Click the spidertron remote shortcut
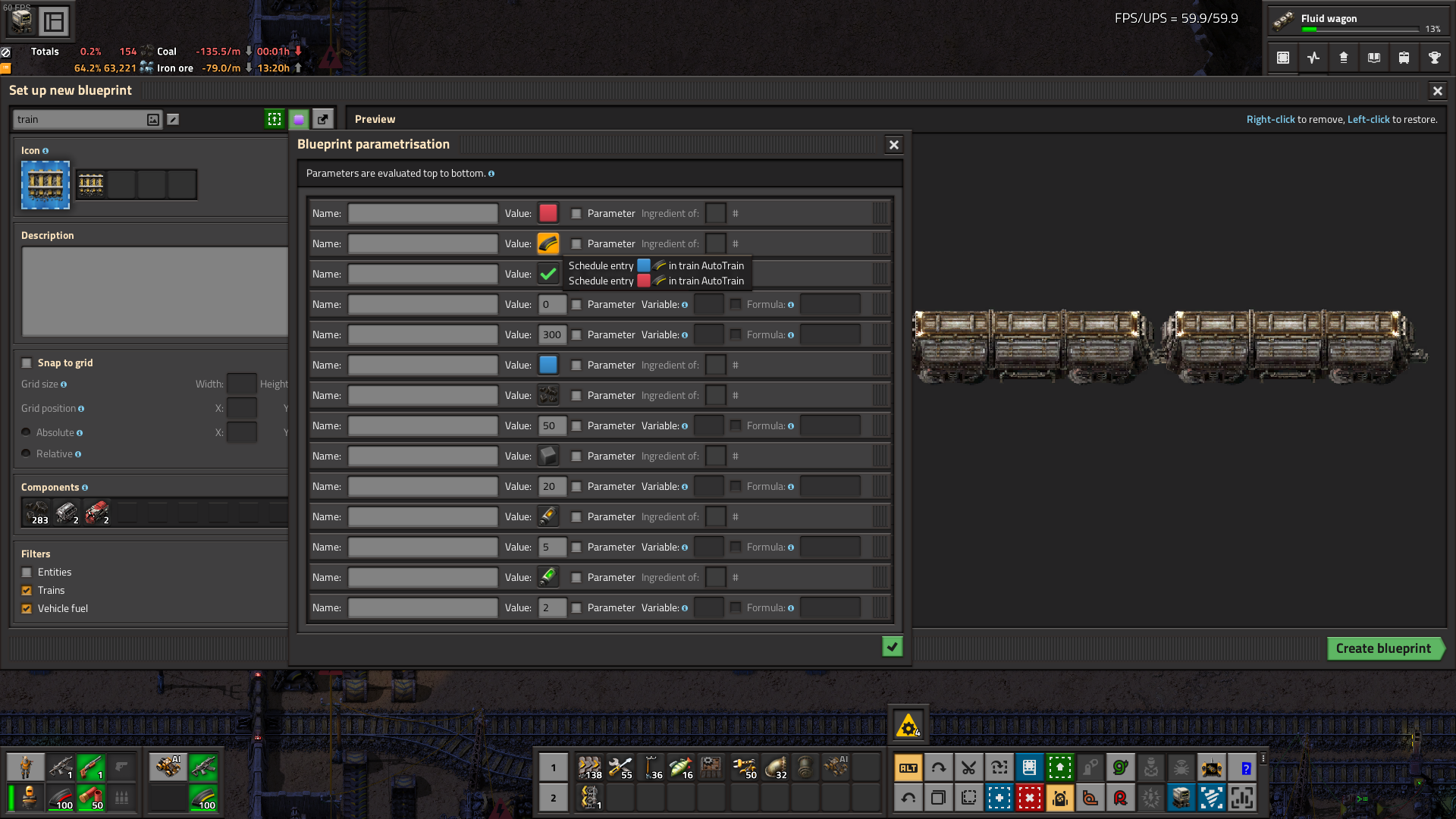The height and width of the screenshot is (819, 1456). (x=1181, y=767)
